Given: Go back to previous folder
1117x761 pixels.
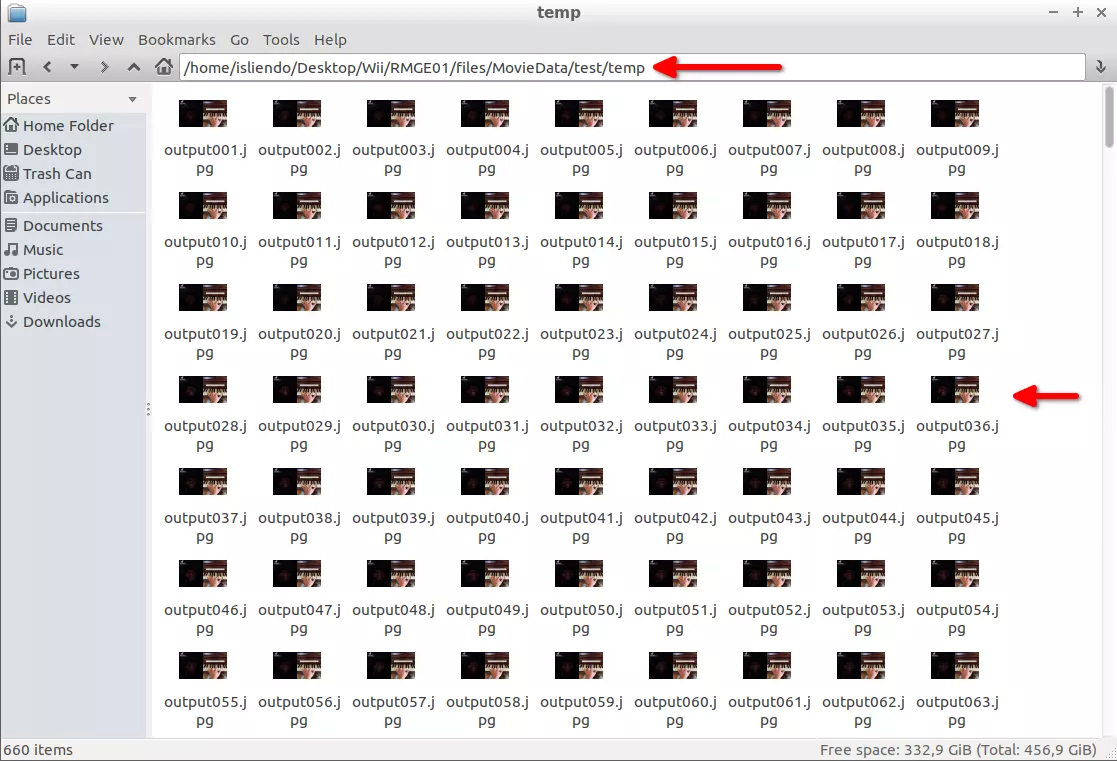Looking at the screenshot, I should coord(47,67).
